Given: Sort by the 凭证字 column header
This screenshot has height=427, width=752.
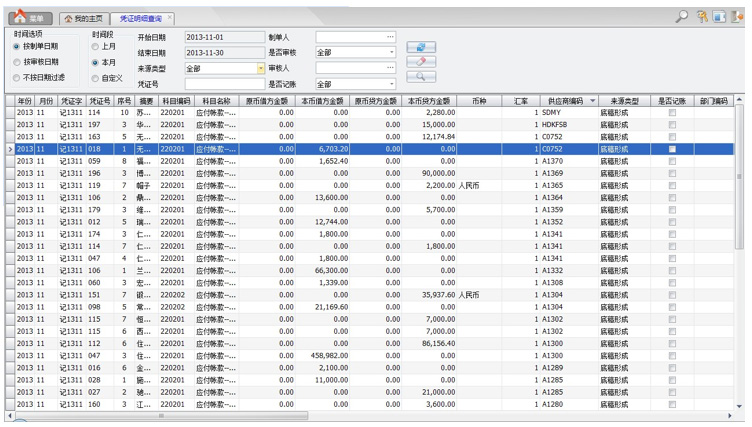Looking at the screenshot, I should click(71, 101).
